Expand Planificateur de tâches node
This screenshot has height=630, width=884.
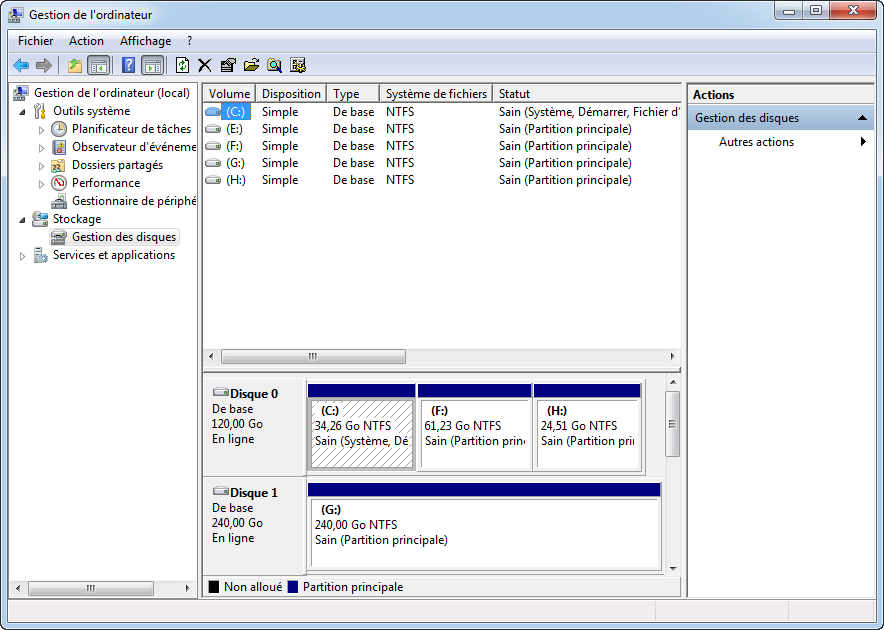click(x=41, y=130)
